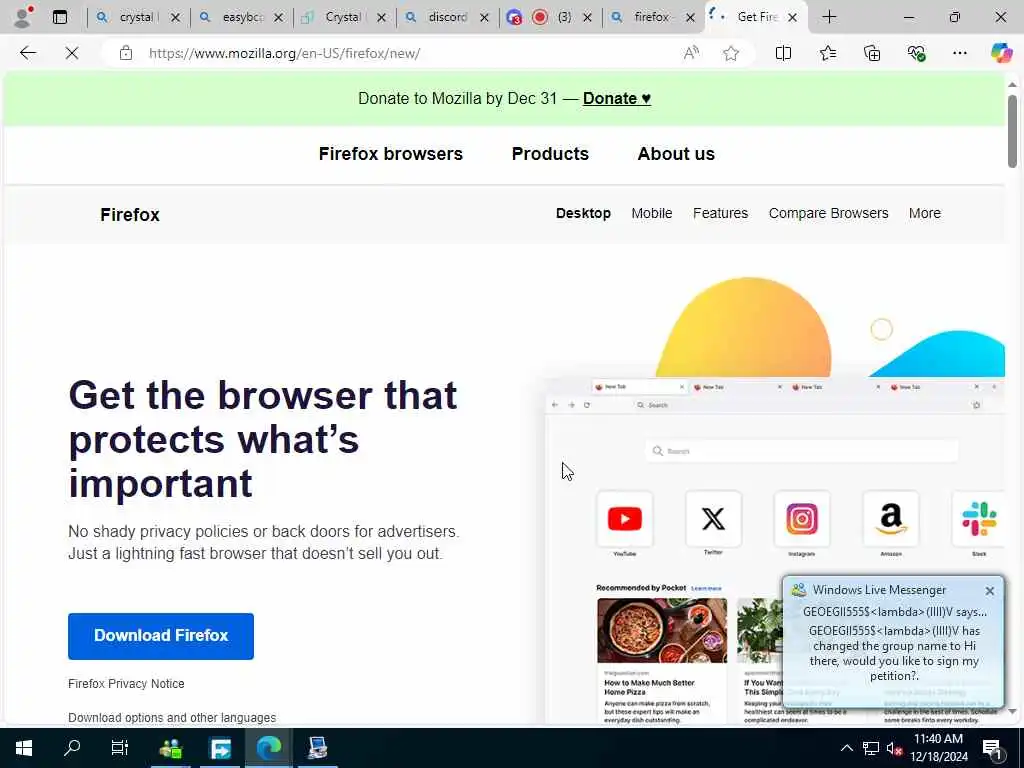Click the Download Firefox button

(161, 636)
